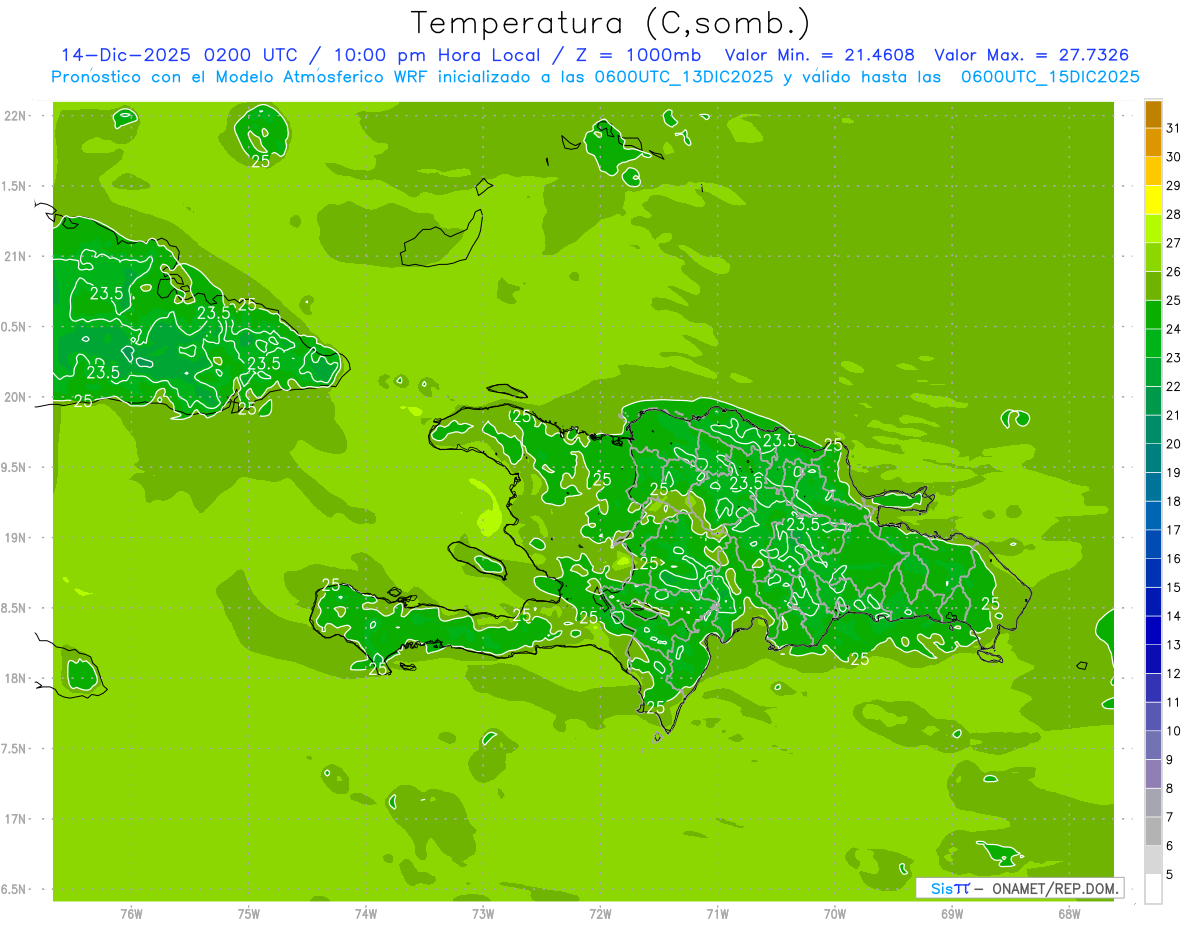Click the 'Valor Max. = 27.7326' text
The image size is (1200, 927).
tap(1031, 55)
